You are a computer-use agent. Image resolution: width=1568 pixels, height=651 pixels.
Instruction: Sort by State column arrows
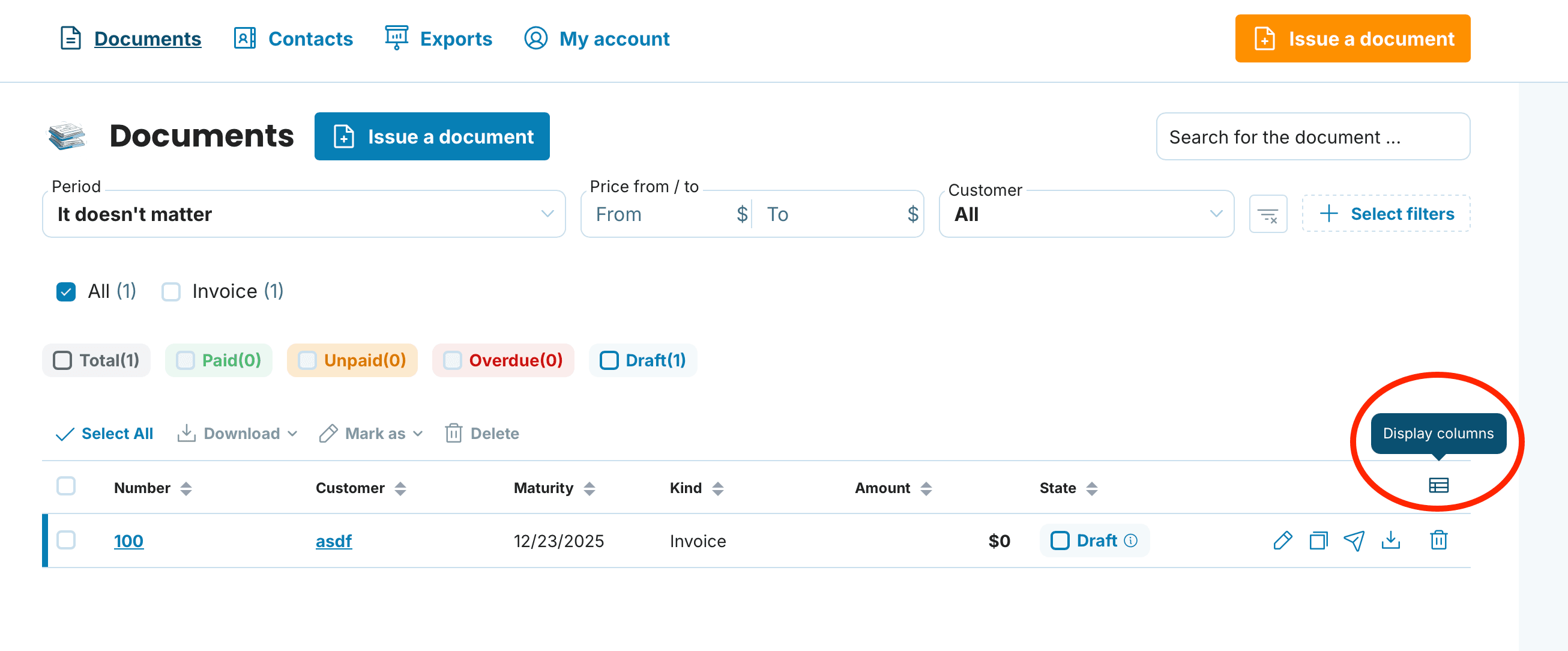pyautogui.click(x=1092, y=488)
